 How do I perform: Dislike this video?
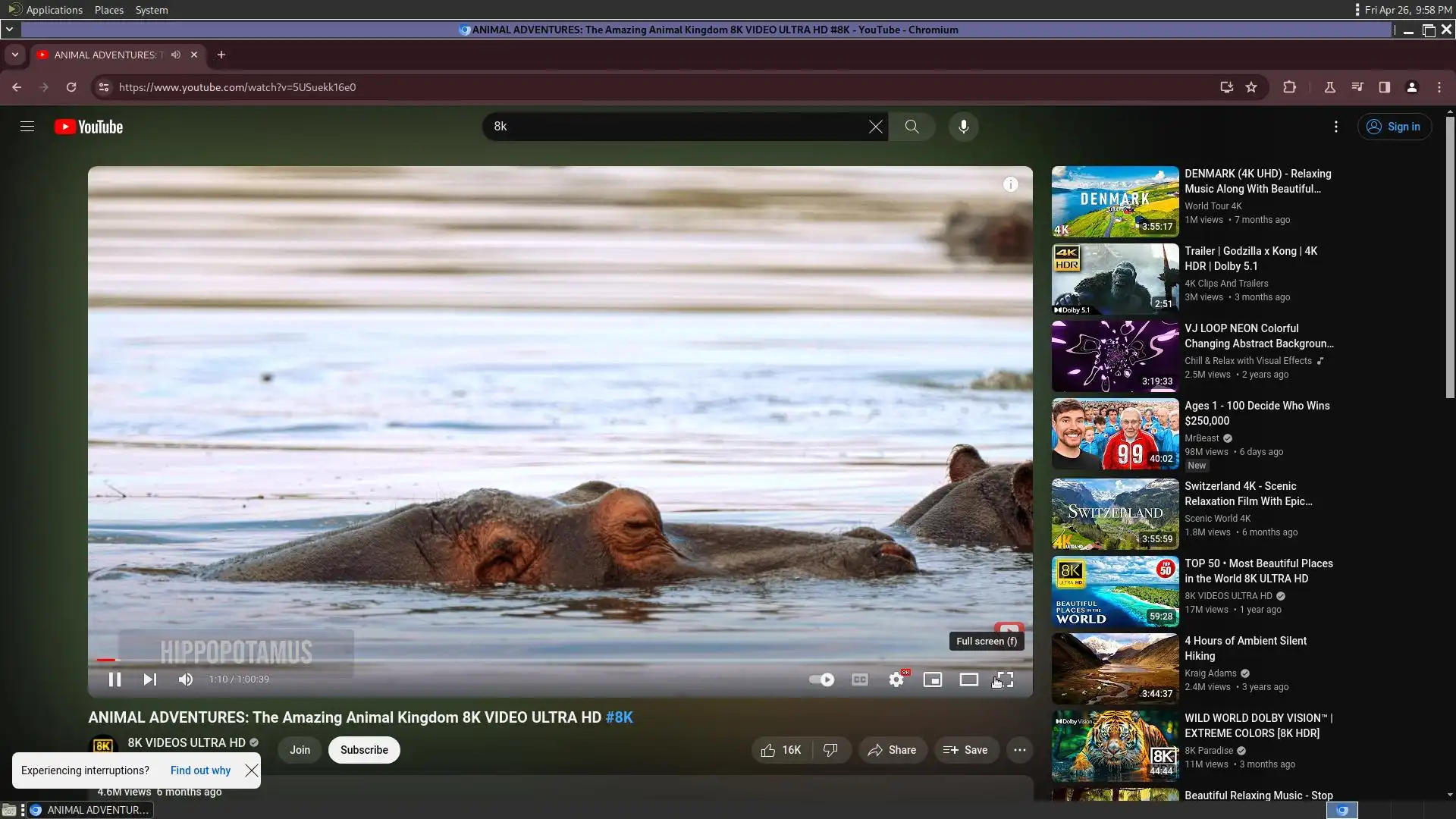[830, 750]
